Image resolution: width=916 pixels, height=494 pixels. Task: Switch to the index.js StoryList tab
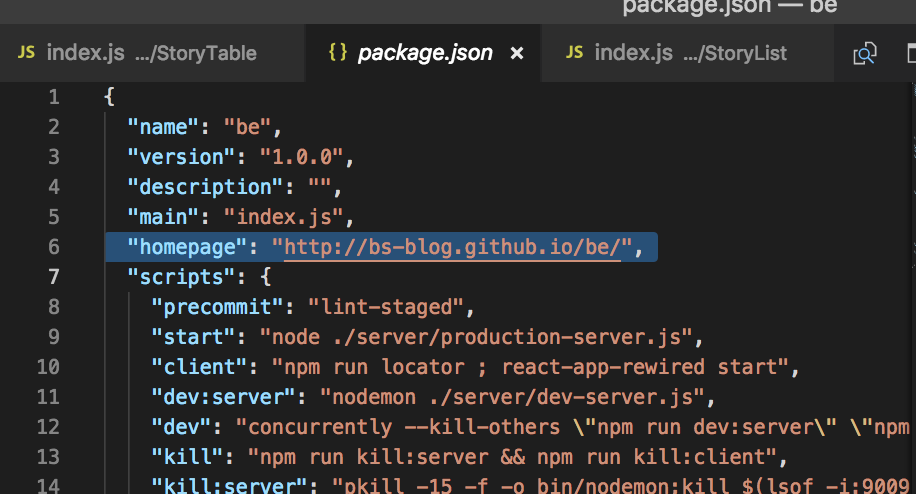pyautogui.click(x=690, y=53)
